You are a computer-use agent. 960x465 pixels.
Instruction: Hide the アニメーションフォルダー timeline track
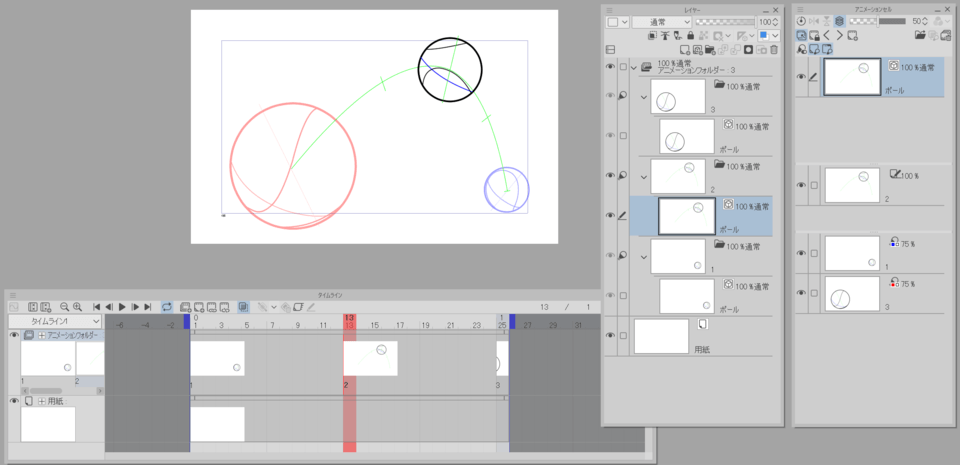click(x=14, y=335)
